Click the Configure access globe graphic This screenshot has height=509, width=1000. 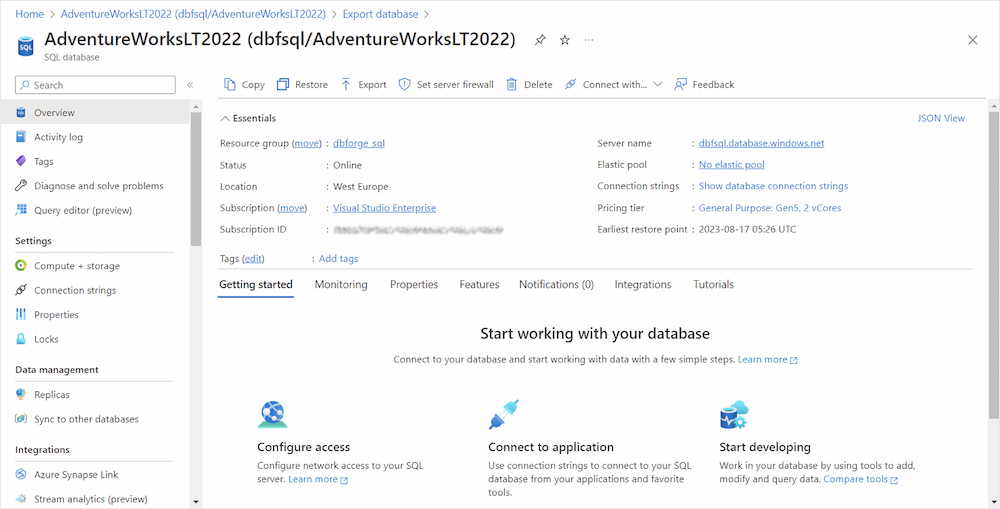point(272,415)
